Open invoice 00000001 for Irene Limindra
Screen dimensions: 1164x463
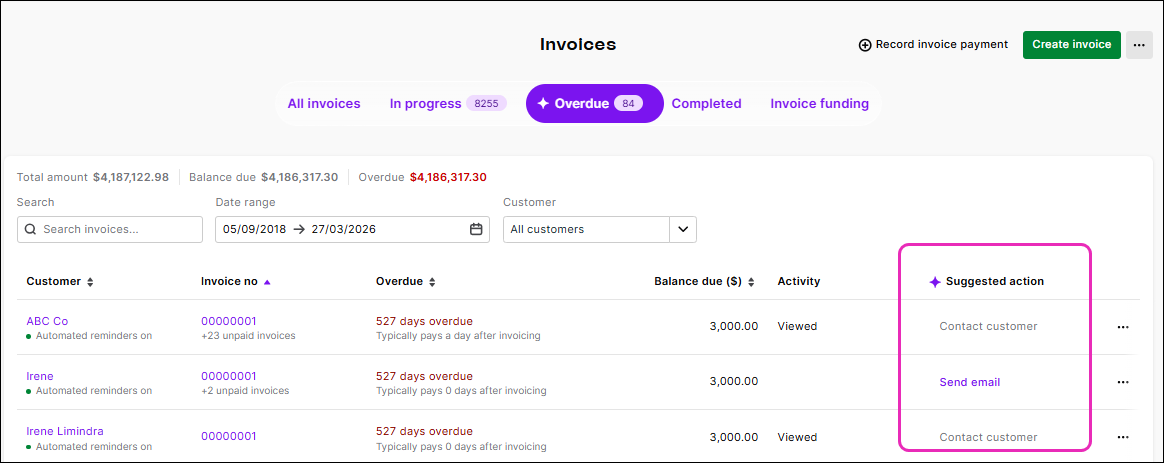[229, 436]
